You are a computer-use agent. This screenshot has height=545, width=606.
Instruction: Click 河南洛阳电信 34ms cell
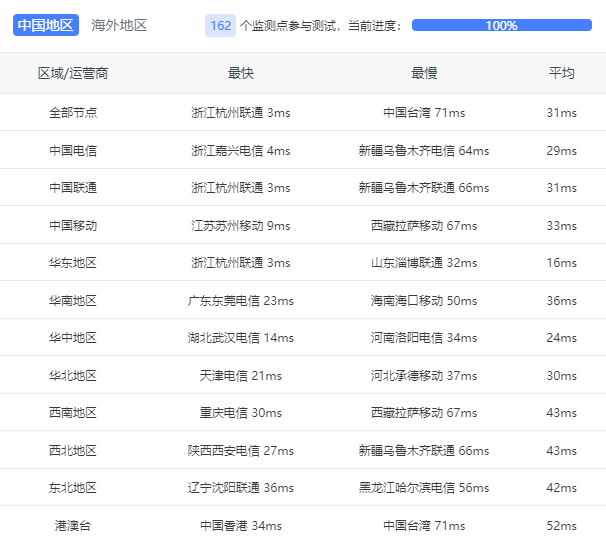pos(424,337)
